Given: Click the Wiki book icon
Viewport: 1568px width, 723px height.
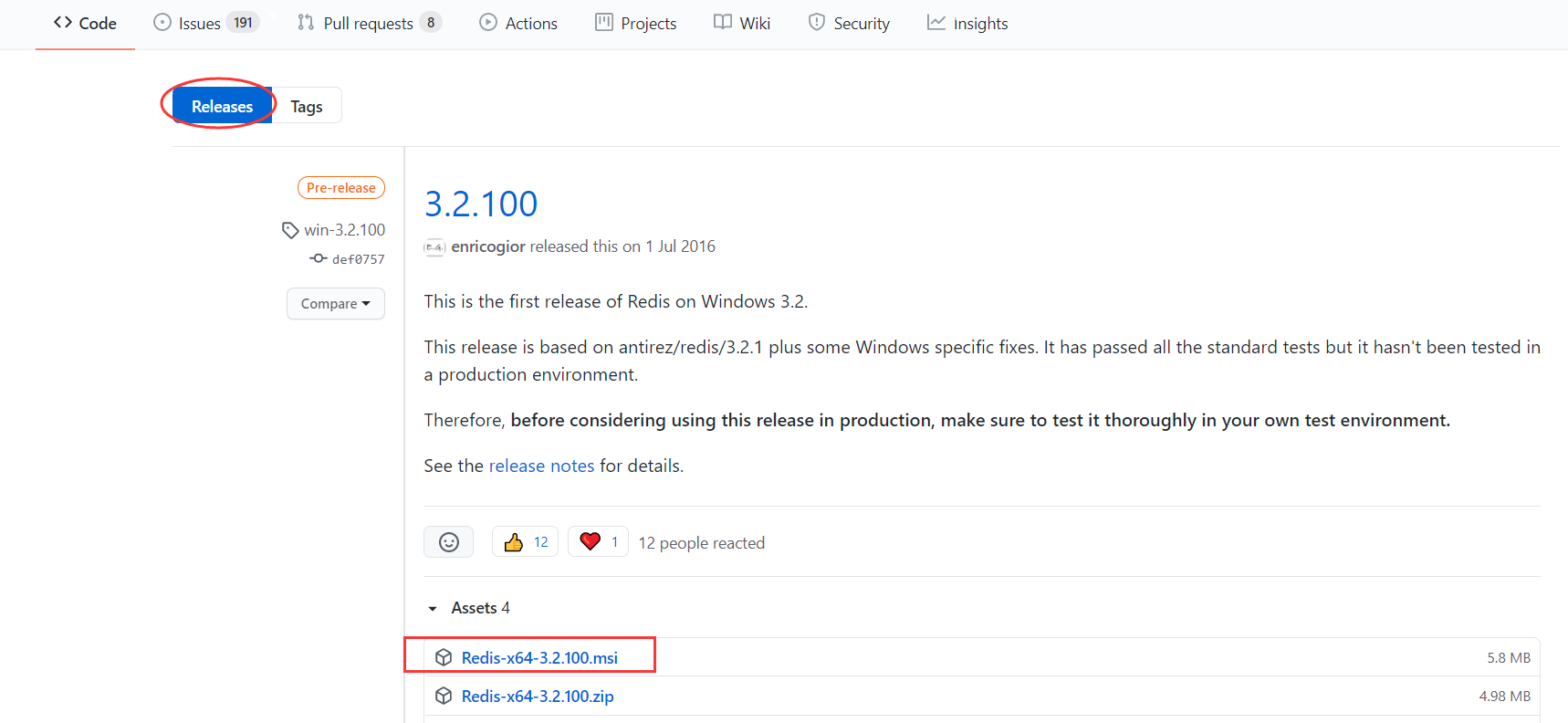Looking at the screenshot, I should (723, 22).
